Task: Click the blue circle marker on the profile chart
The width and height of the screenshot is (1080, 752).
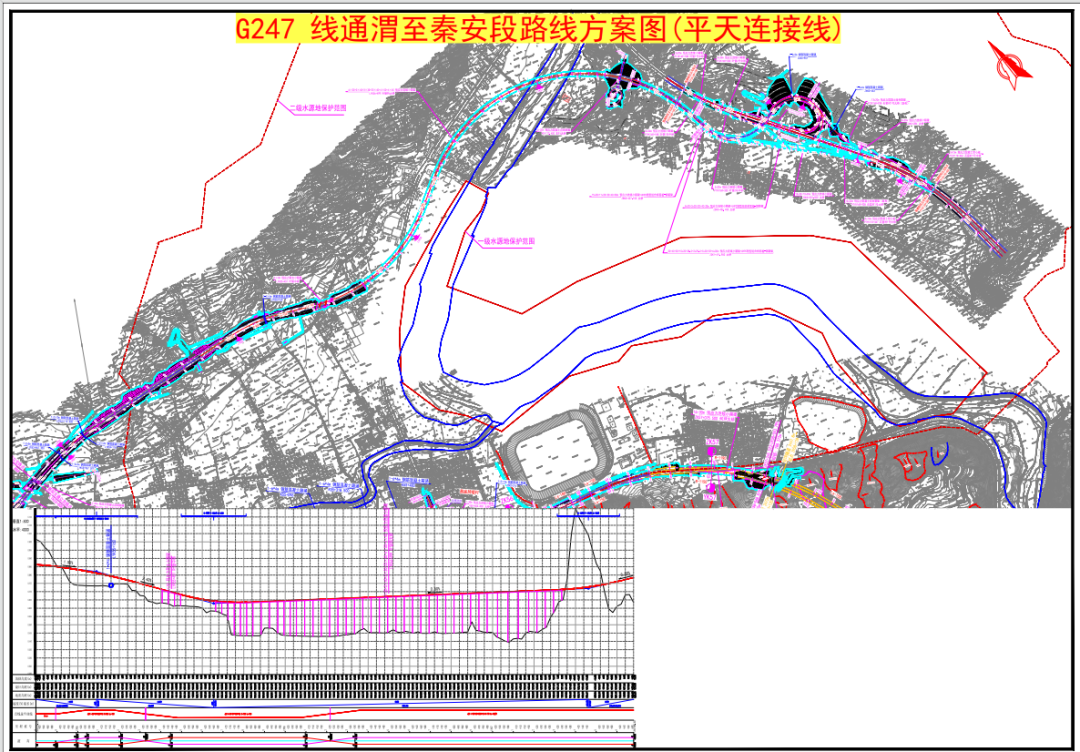Action: (x=110, y=585)
